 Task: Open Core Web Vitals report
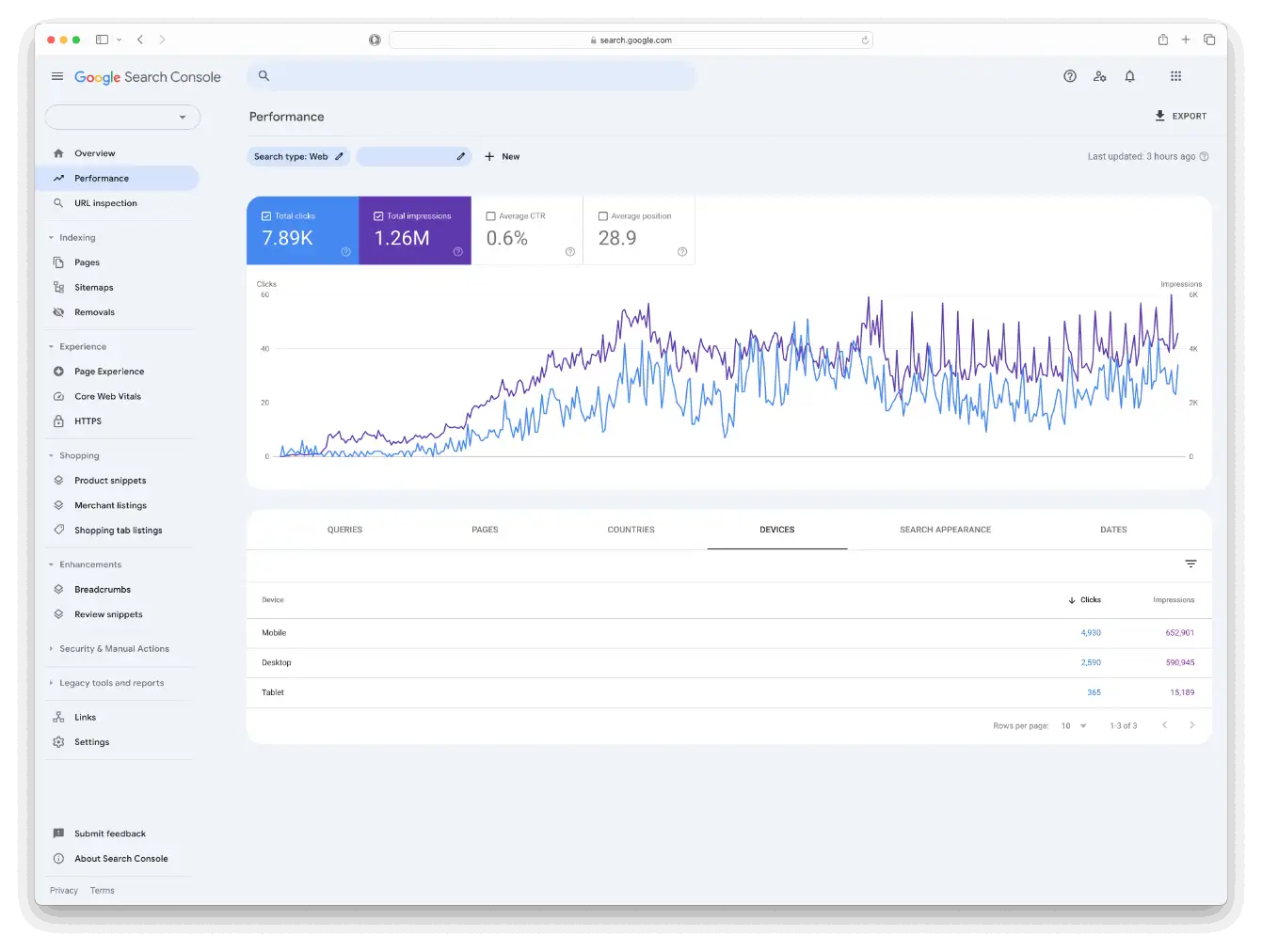click(117, 396)
